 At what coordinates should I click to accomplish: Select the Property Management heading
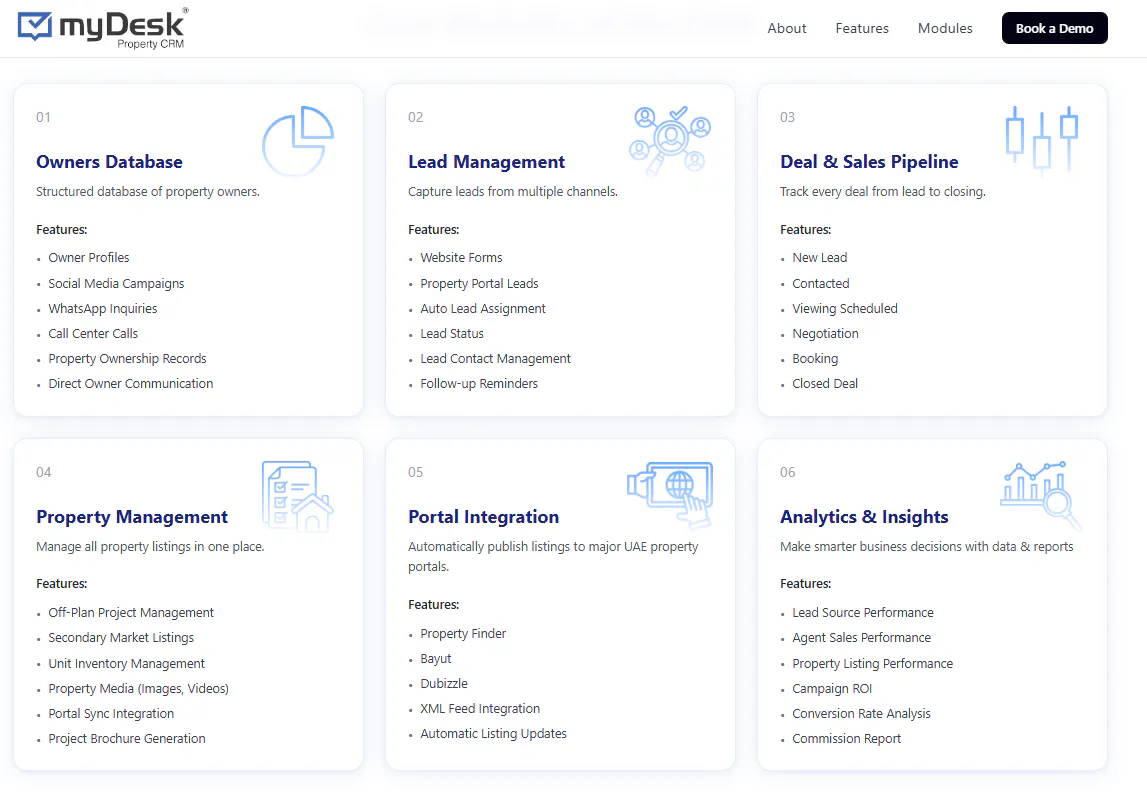coord(132,517)
